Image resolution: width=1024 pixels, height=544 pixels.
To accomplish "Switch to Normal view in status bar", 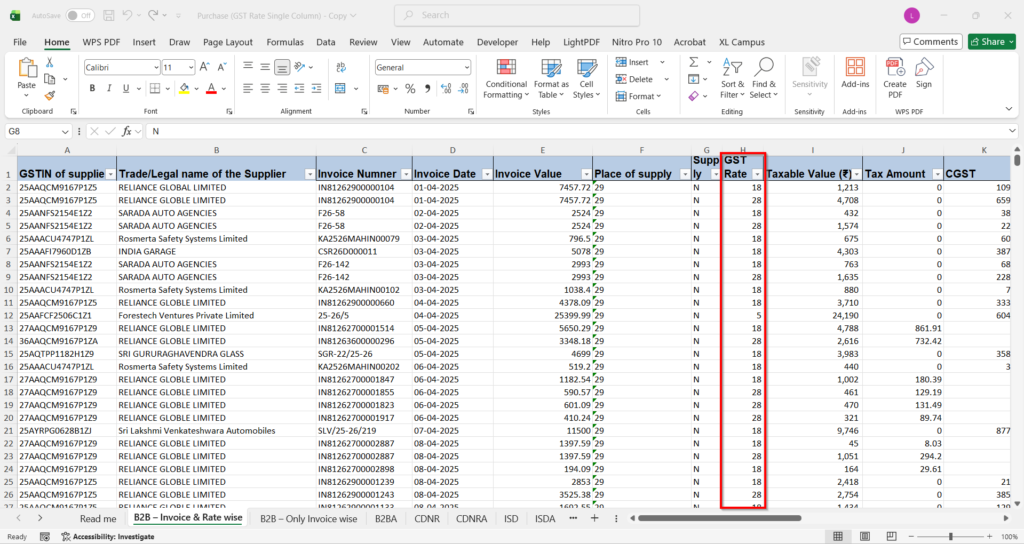I will pos(837,537).
